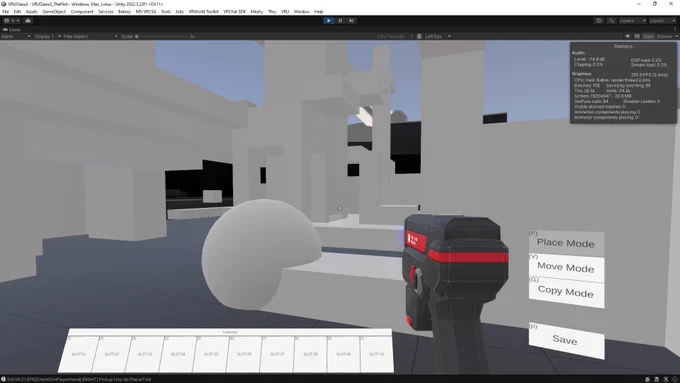Viewport: 680px width, 383px height.
Task: Click the center crosshair reticle in game view
Action: click(x=340, y=208)
